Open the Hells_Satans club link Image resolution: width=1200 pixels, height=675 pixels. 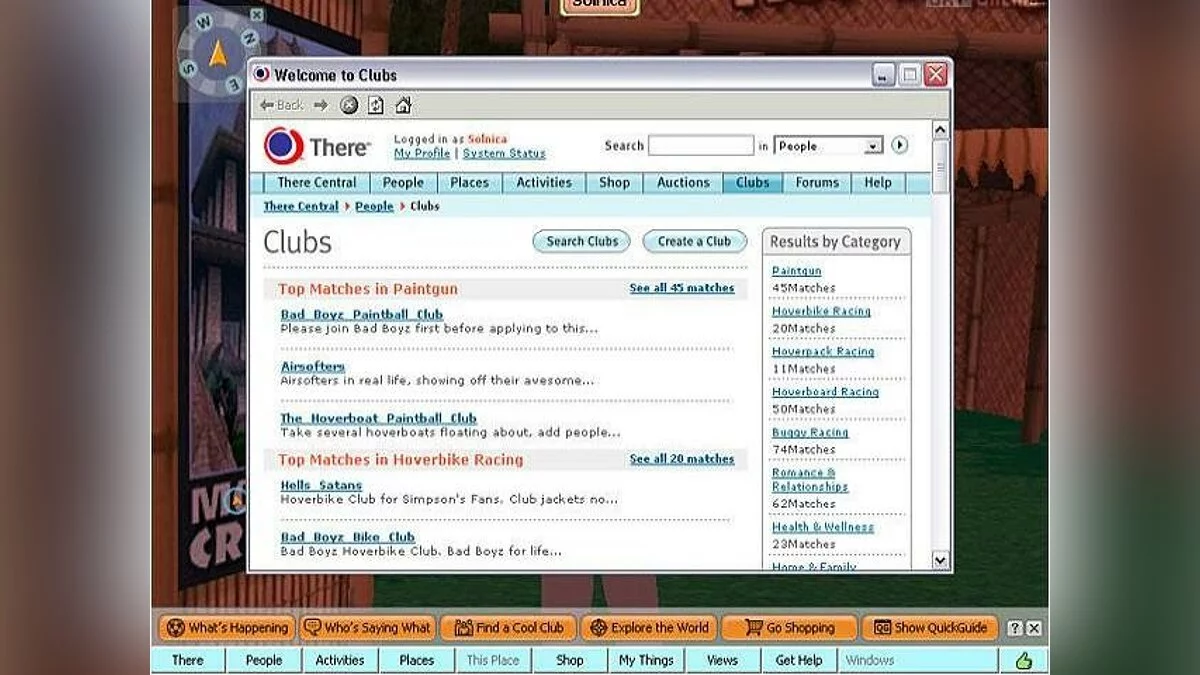[321, 485]
